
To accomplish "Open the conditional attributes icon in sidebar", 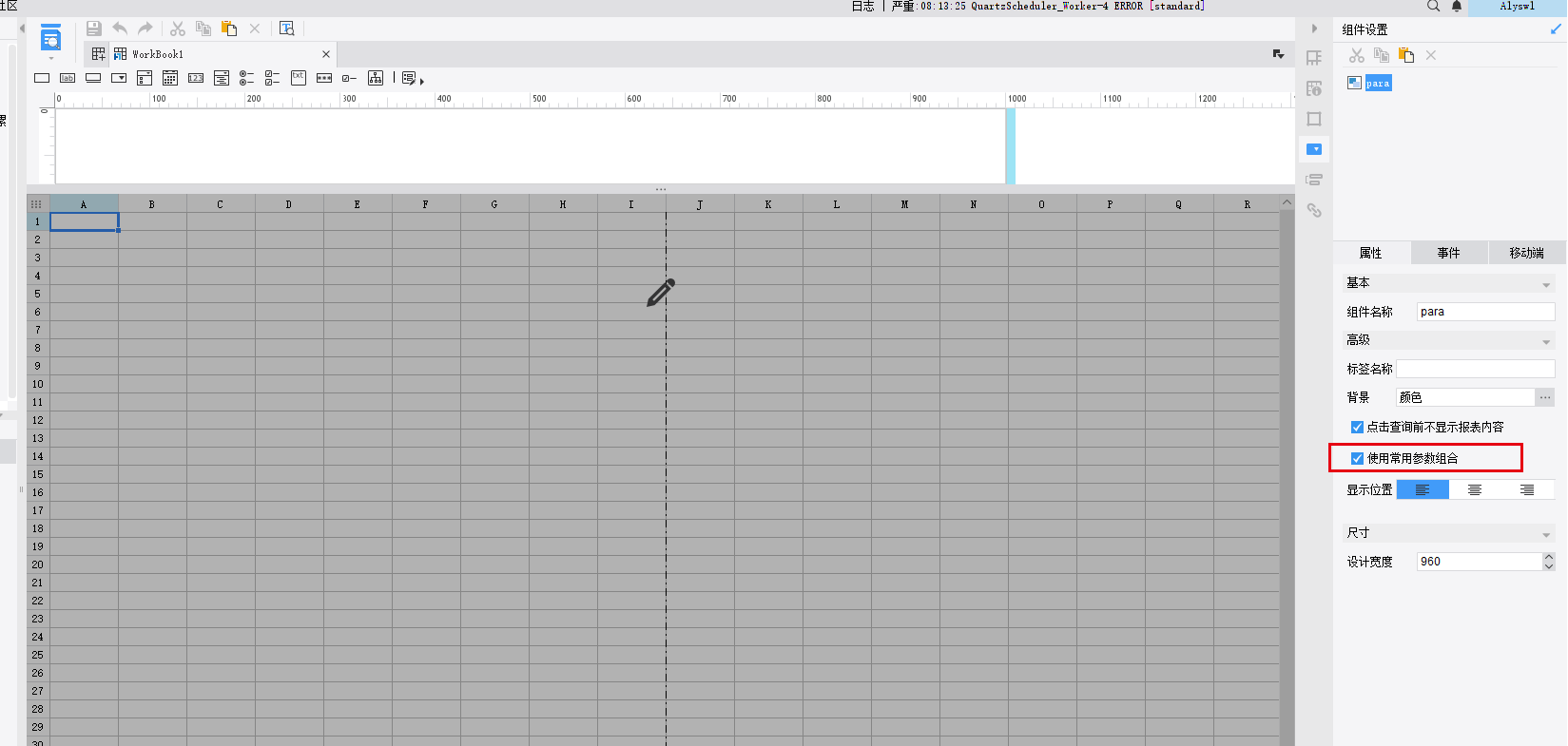I will pyautogui.click(x=1314, y=180).
